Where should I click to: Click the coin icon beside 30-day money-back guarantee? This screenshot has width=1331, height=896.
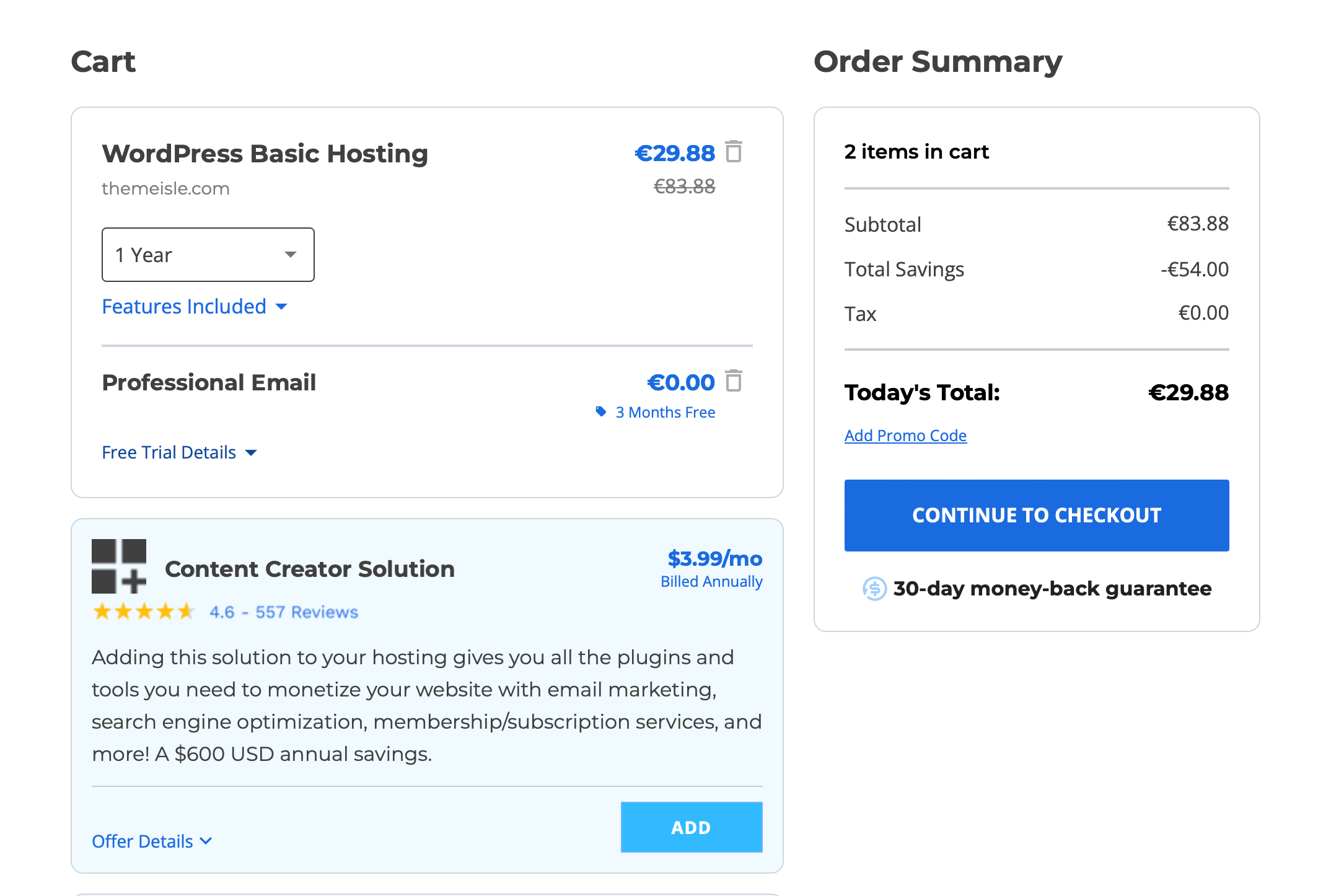coord(874,589)
